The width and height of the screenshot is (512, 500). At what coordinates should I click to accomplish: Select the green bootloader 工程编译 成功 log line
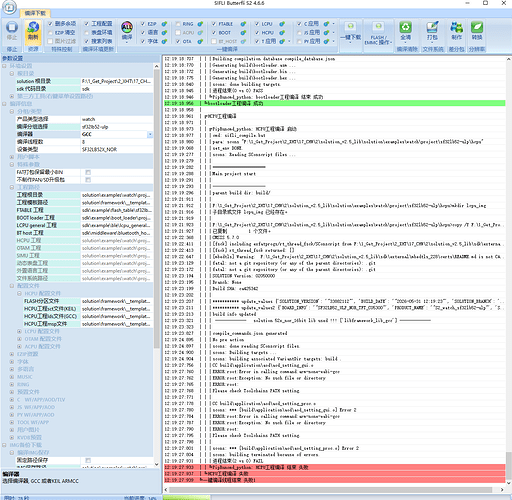tap(335, 103)
